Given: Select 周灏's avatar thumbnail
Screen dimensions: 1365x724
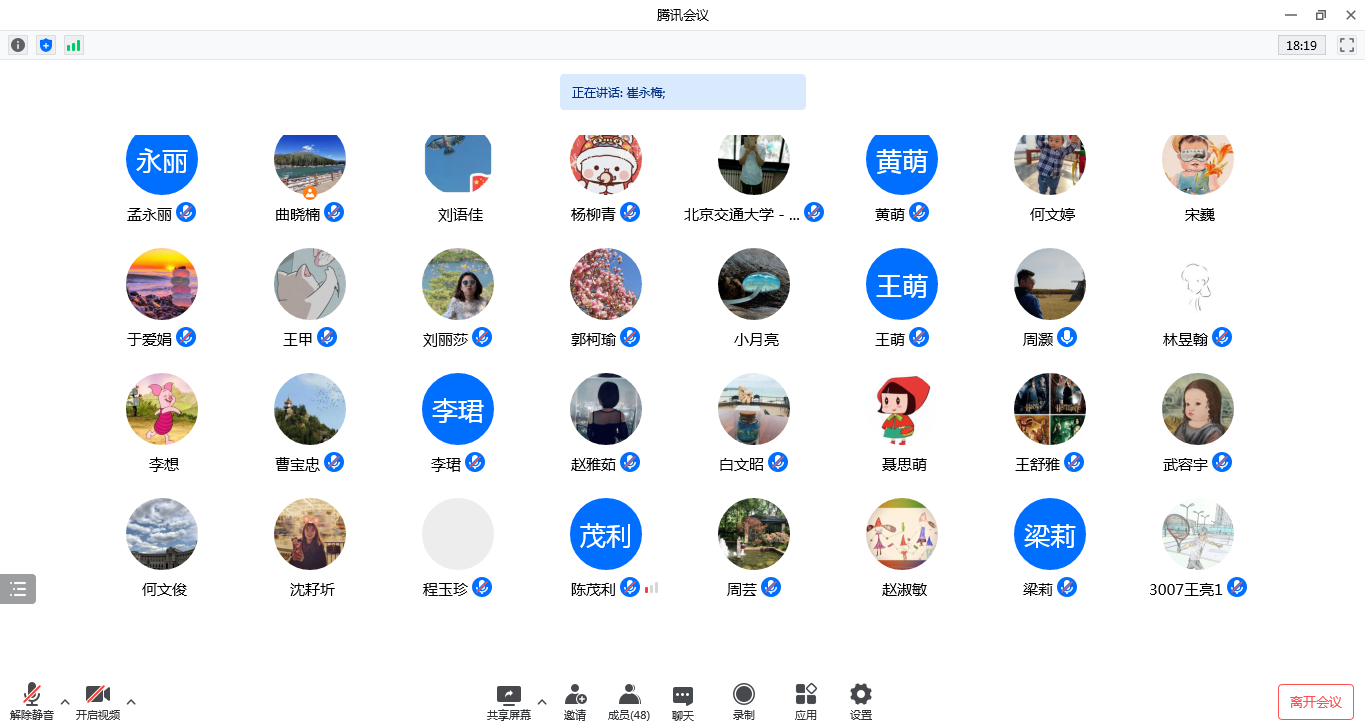Looking at the screenshot, I should (x=1049, y=284).
